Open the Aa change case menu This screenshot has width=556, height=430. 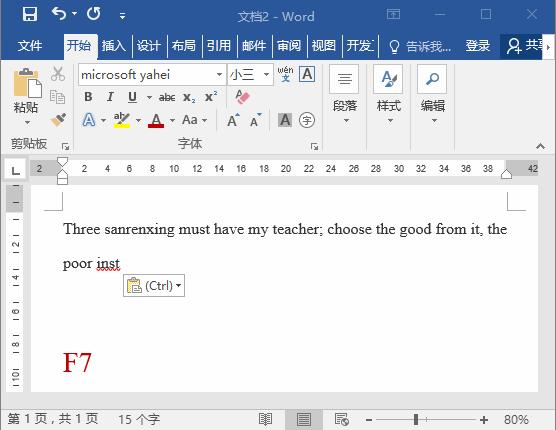194,120
